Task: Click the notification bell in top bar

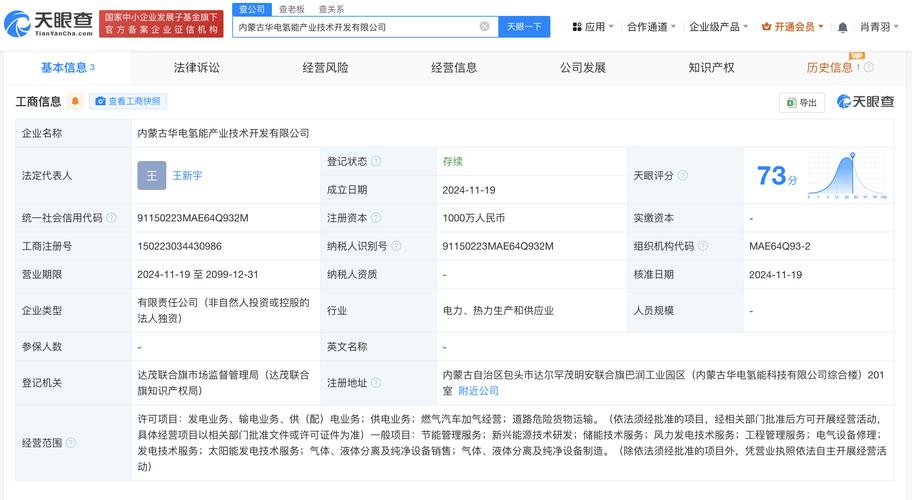Action: [x=842, y=27]
